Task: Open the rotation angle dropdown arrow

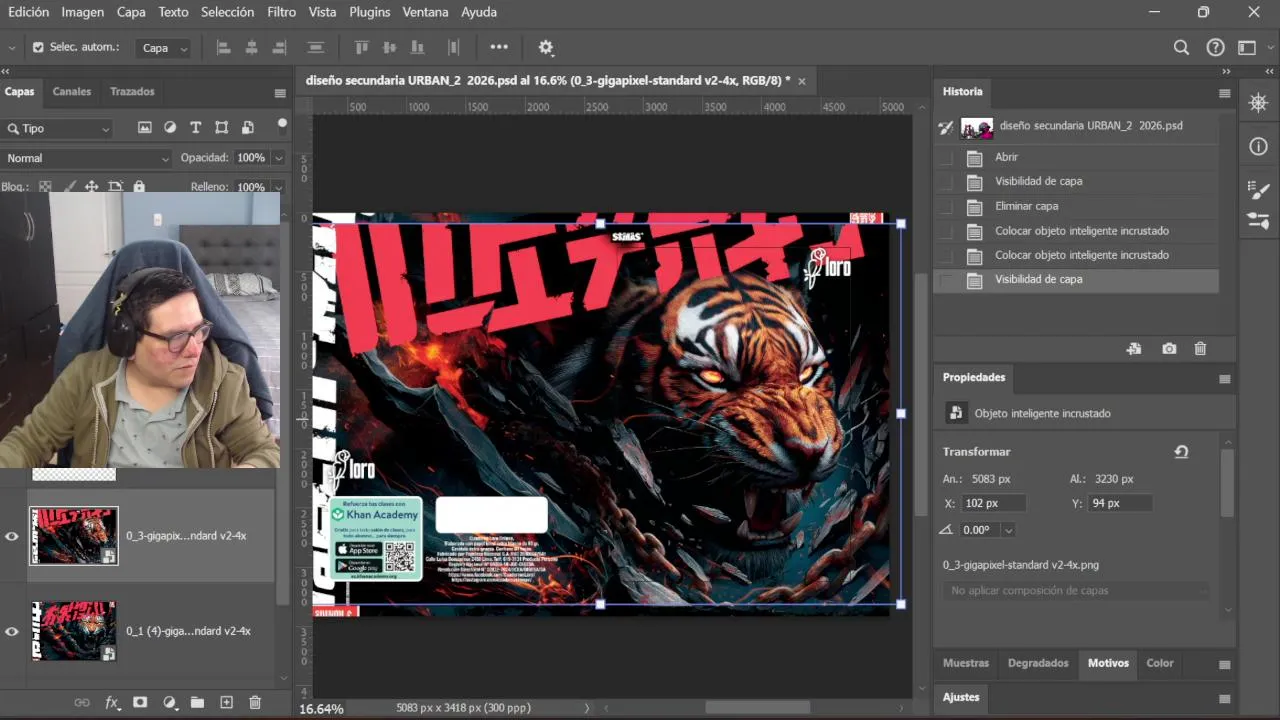Action: click(1008, 530)
